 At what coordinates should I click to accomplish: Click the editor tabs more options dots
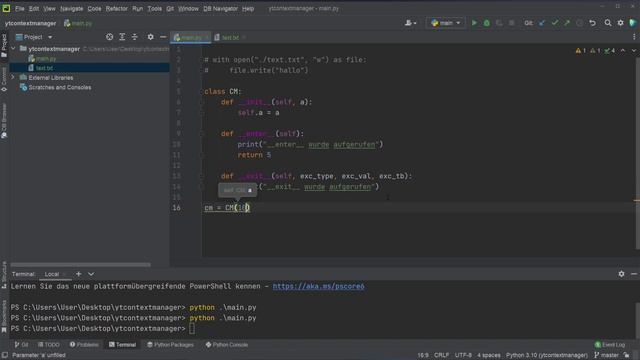(634, 37)
